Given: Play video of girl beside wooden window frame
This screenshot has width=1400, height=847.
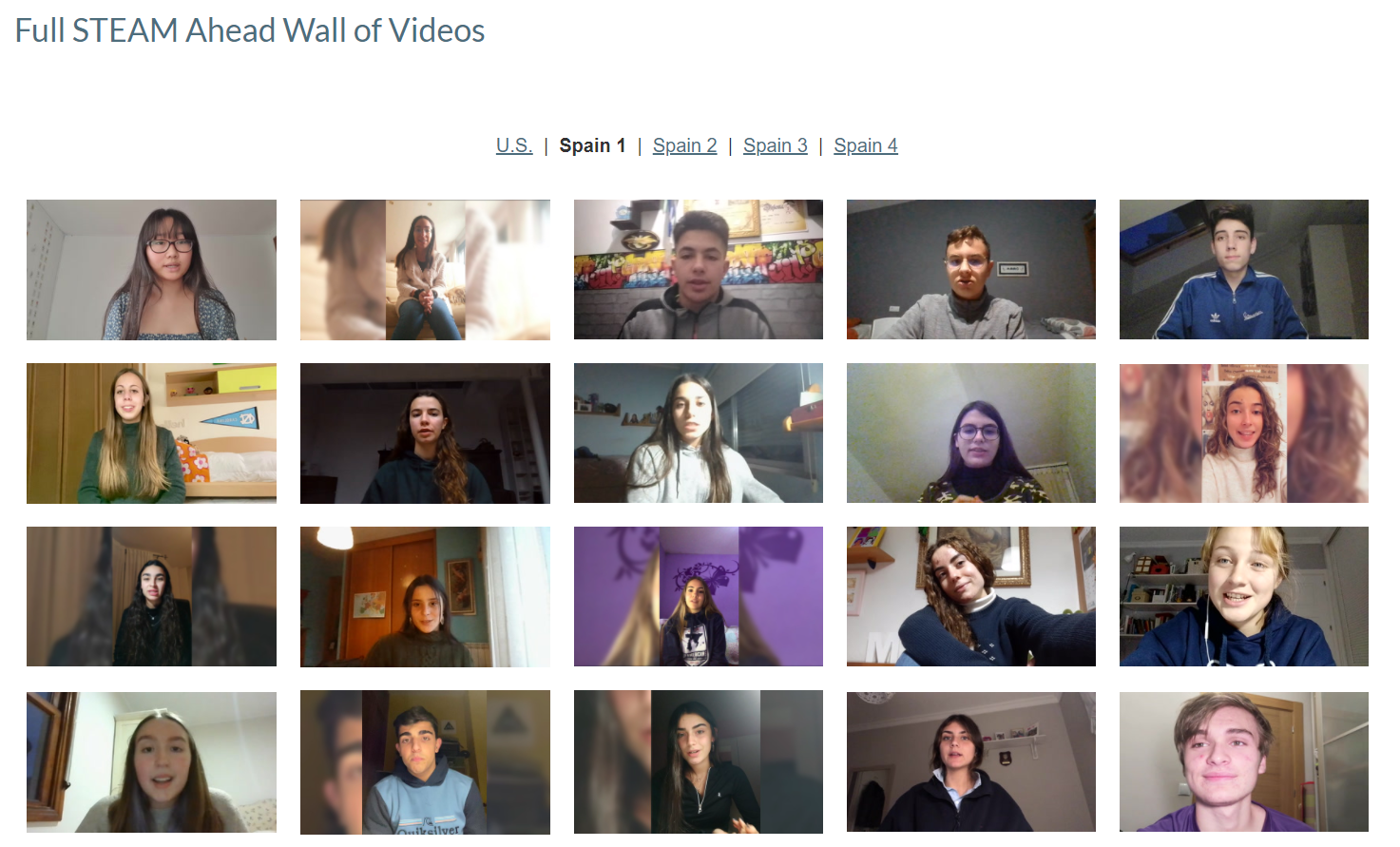Looking at the screenshot, I should (x=151, y=762).
